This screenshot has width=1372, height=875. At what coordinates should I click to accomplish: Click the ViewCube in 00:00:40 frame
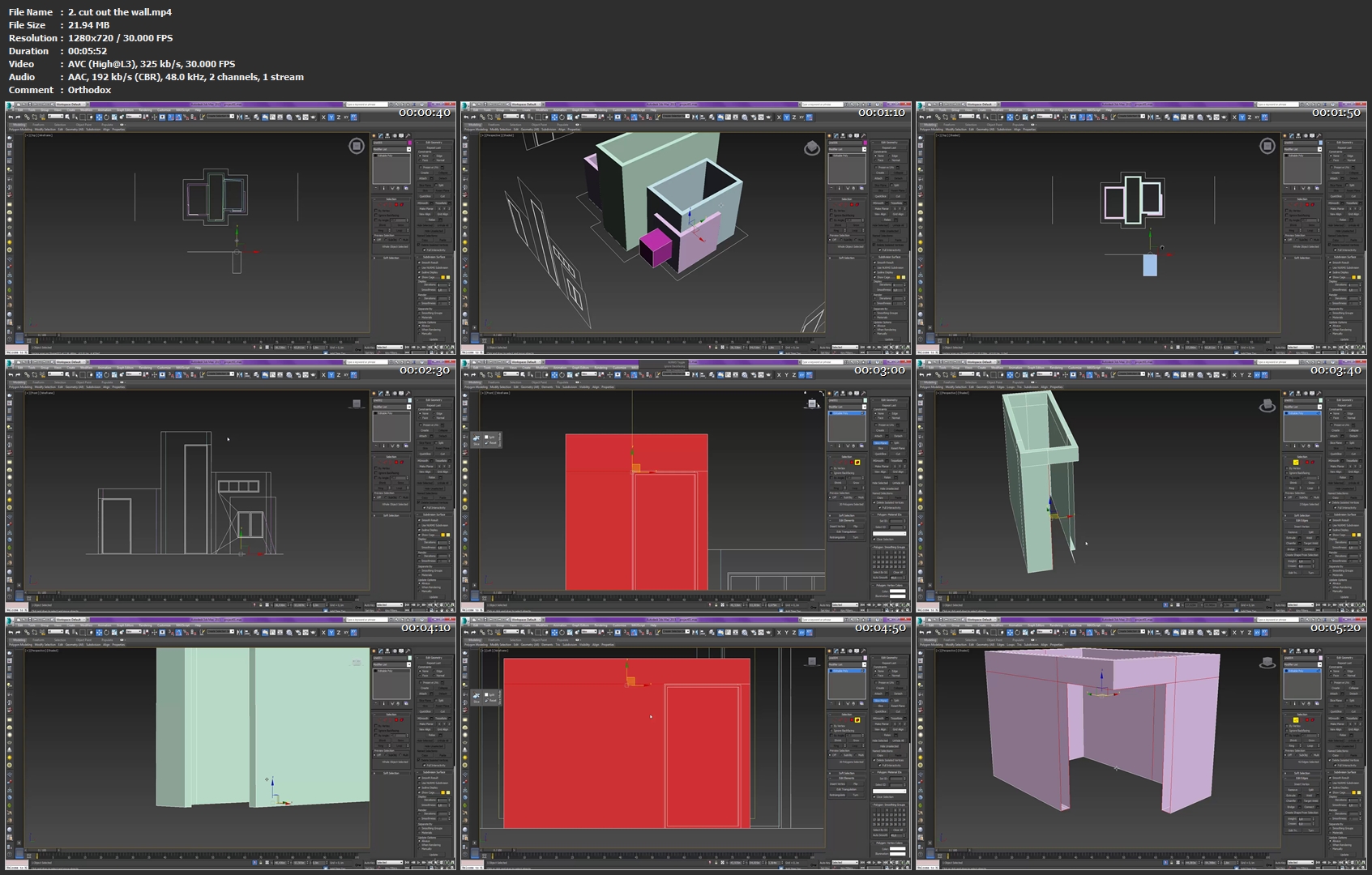coord(357,146)
